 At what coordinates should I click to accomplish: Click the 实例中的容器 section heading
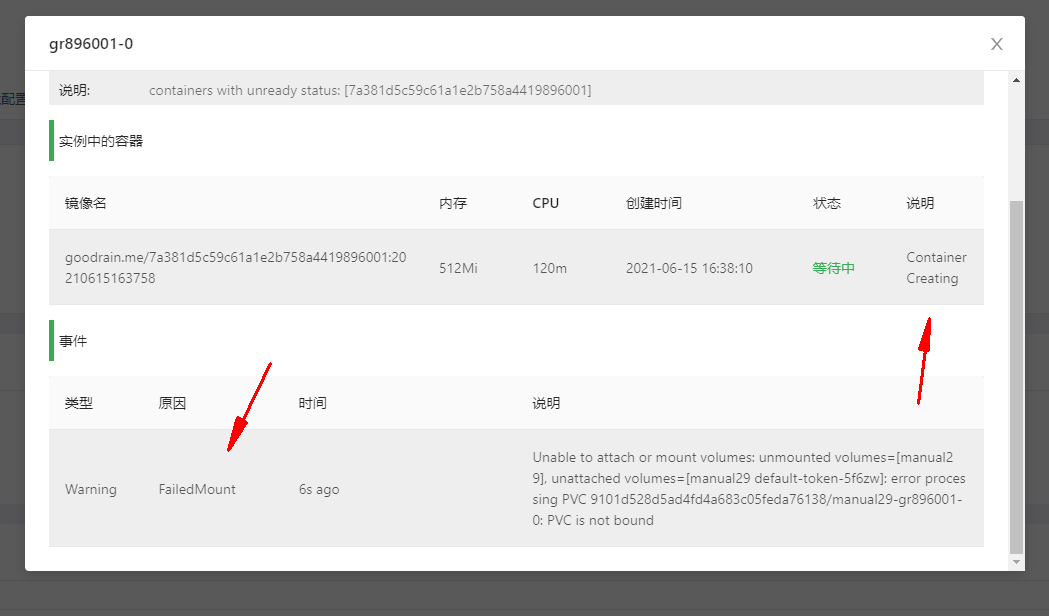101,141
